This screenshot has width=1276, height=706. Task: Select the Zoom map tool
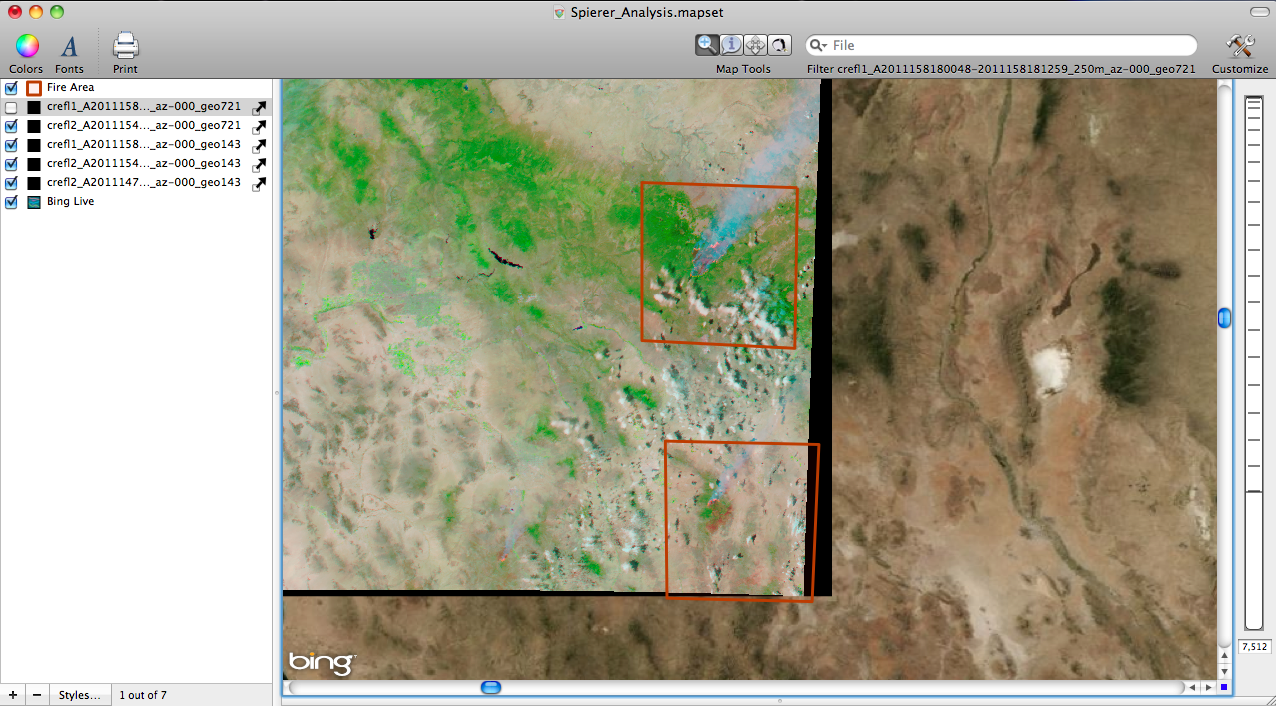tap(707, 44)
